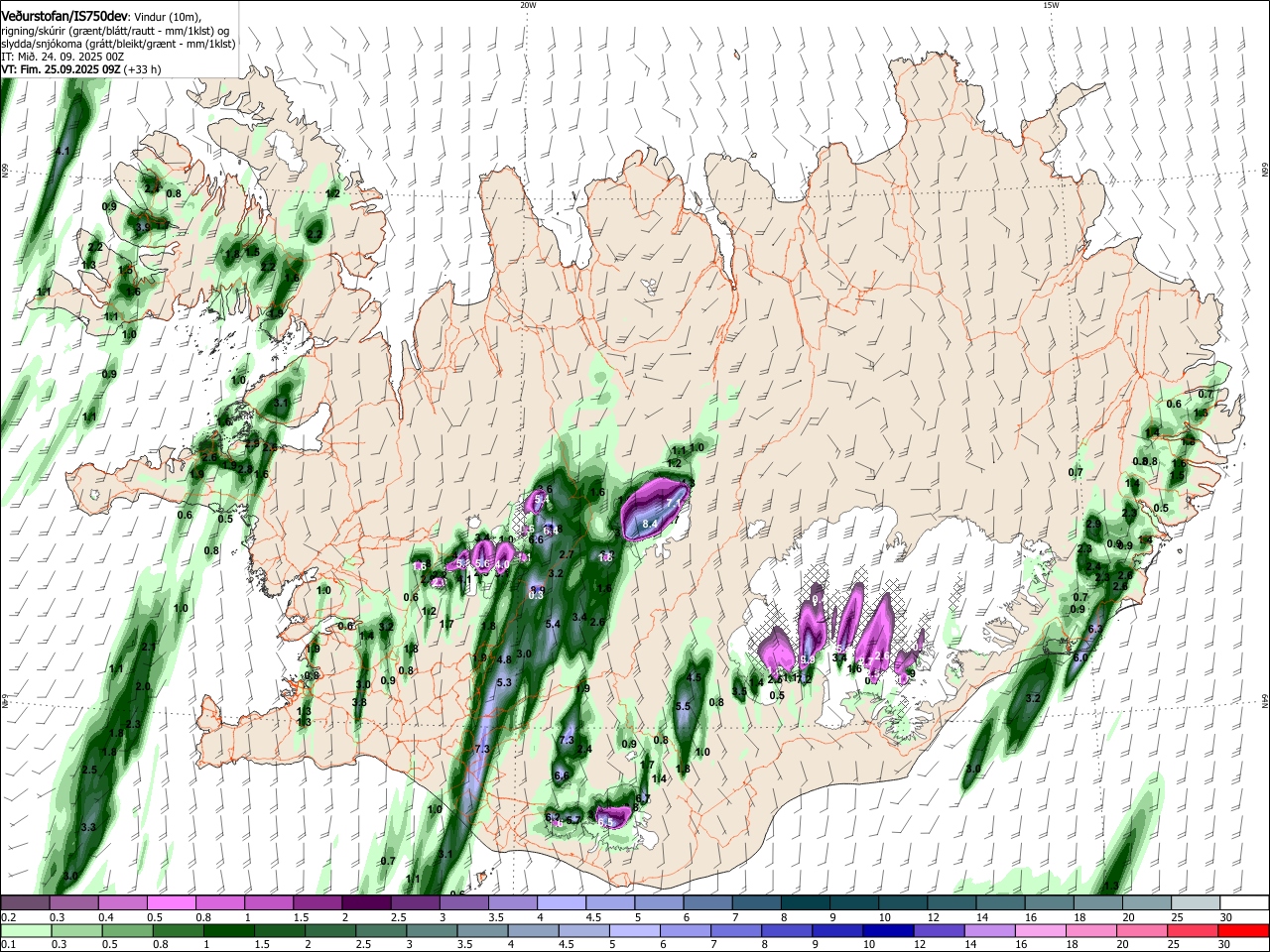Click the 0.1 label in the lower legend row

tap(9, 945)
